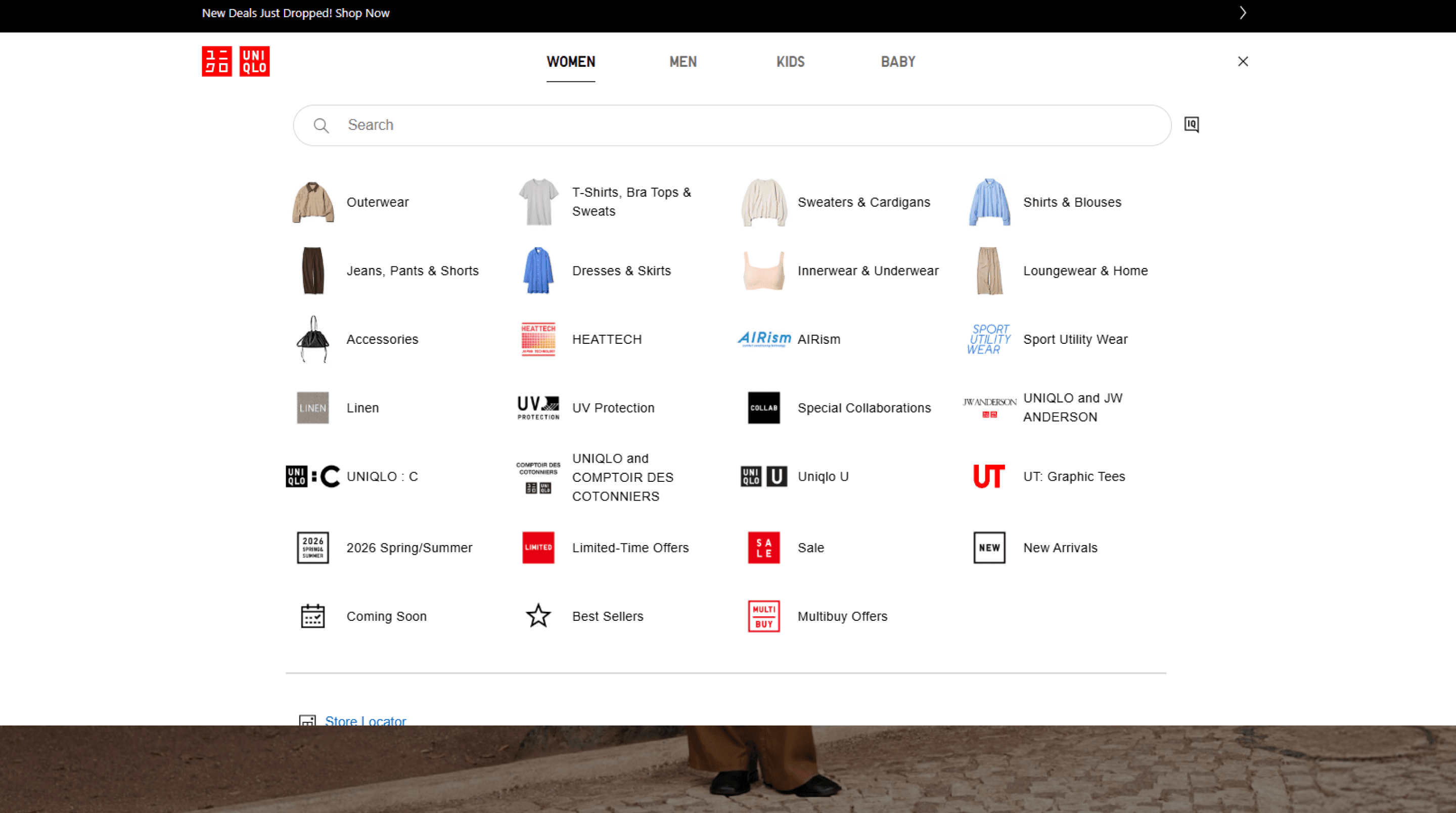
Task: Switch to the MEN tab
Action: tap(683, 62)
